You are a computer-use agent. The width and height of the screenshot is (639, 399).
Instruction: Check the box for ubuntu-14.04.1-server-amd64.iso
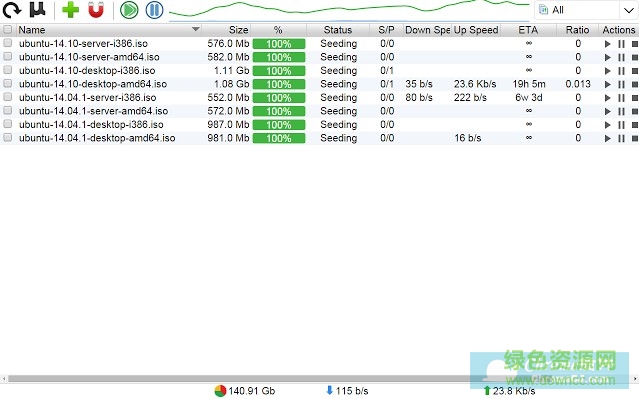pos(7,110)
